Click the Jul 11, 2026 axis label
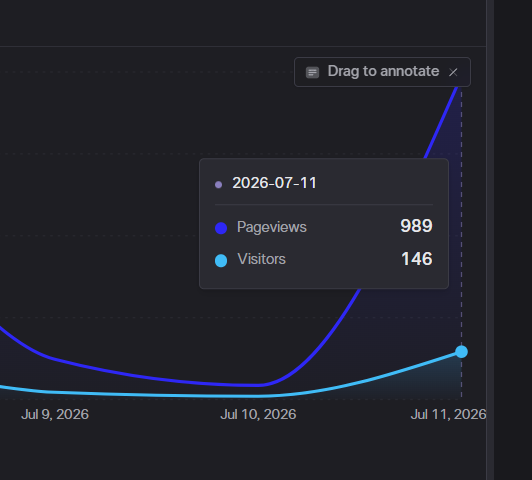Screen dimensions: 532x480 (448, 414)
